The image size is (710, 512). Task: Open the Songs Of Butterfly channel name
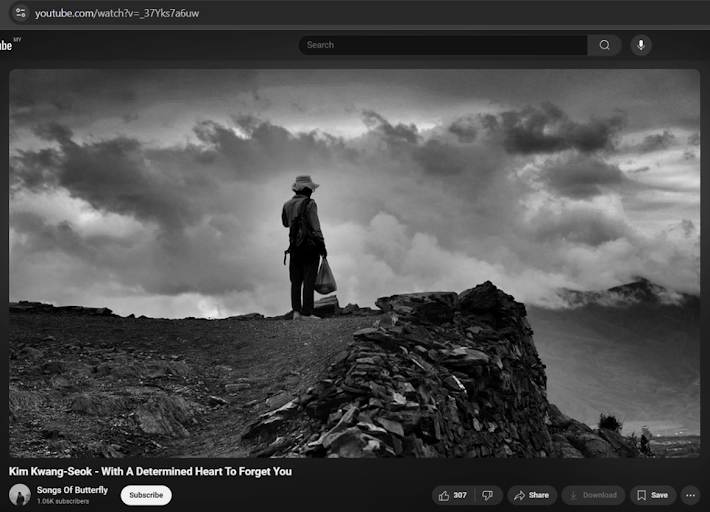(72, 490)
